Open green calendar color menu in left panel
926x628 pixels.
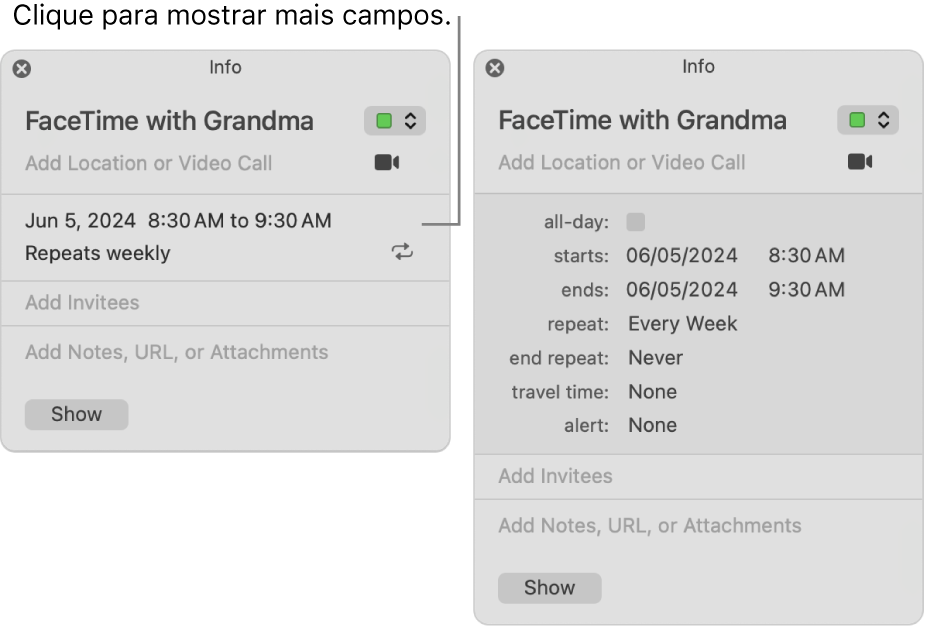point(395,122)
